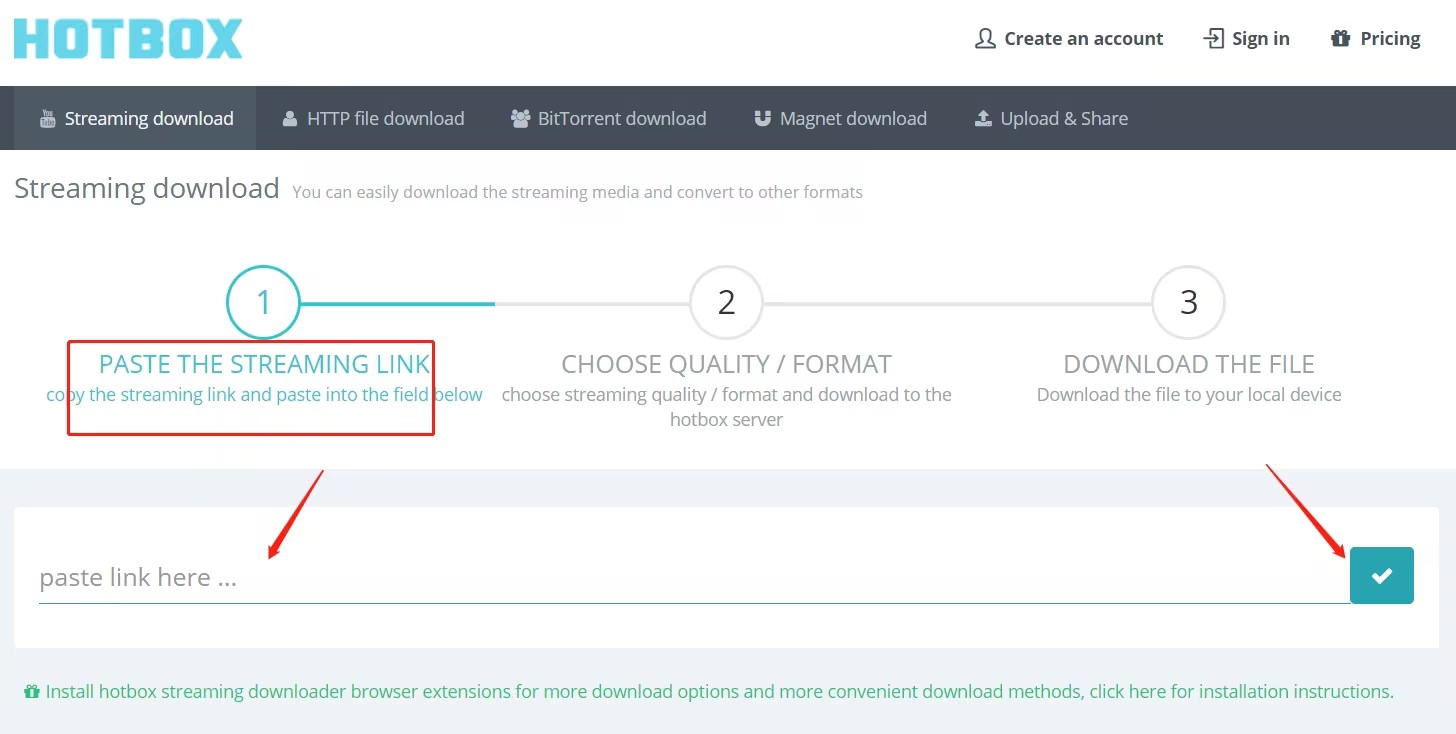The image size is (1456, 734).
Task: Click the group icon in BitTorrent download tab
Action: [x=520, y=119]
